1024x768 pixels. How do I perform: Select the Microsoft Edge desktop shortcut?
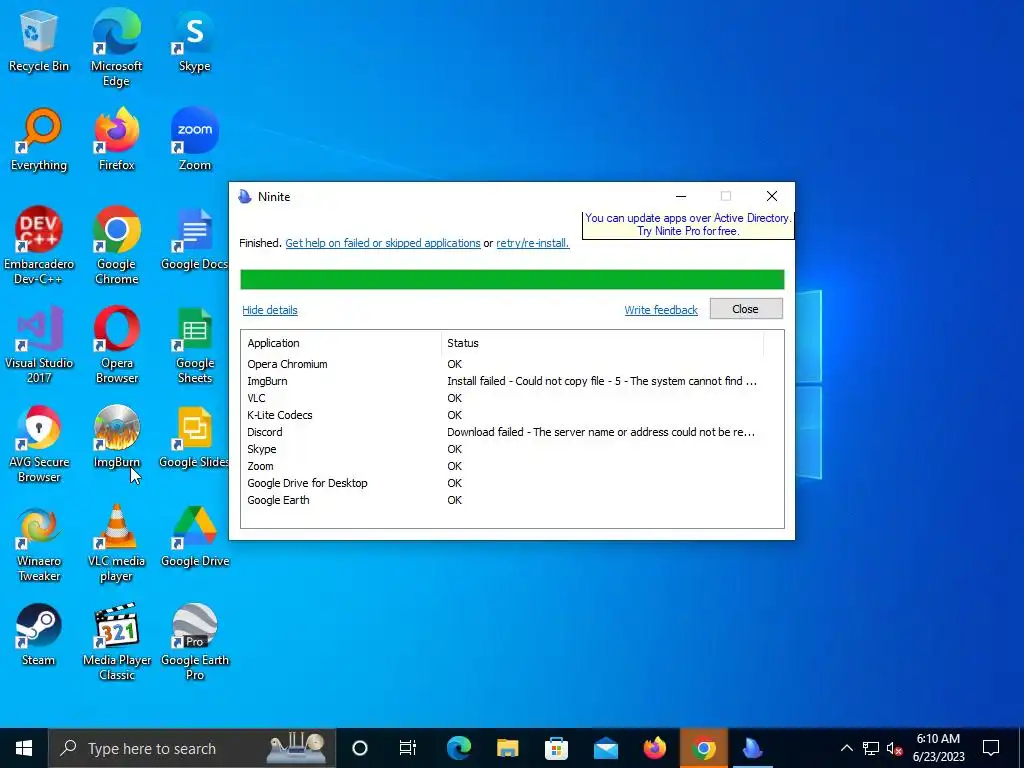(x=116, y=48)
